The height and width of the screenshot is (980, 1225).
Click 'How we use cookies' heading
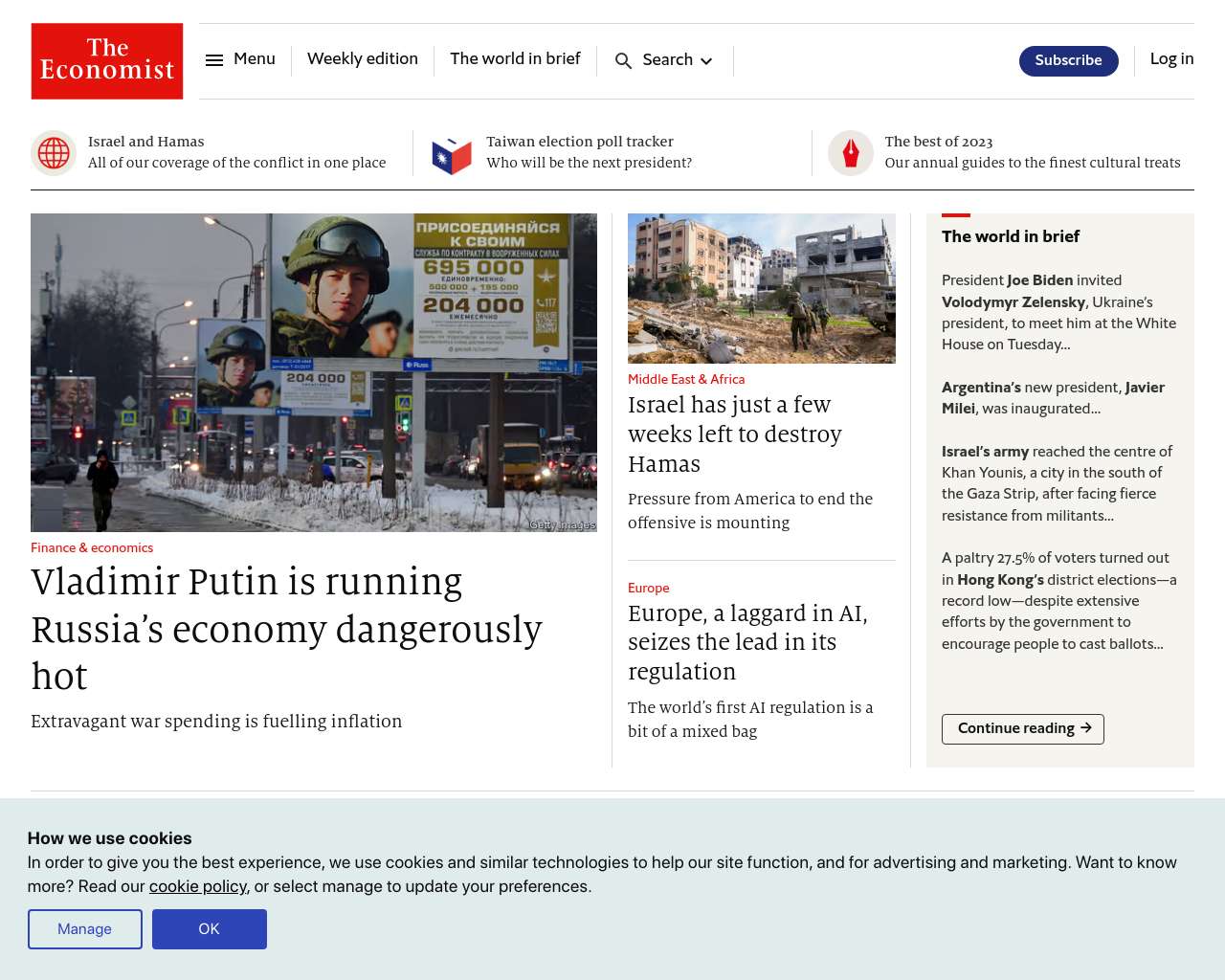(x=109, y=838)
